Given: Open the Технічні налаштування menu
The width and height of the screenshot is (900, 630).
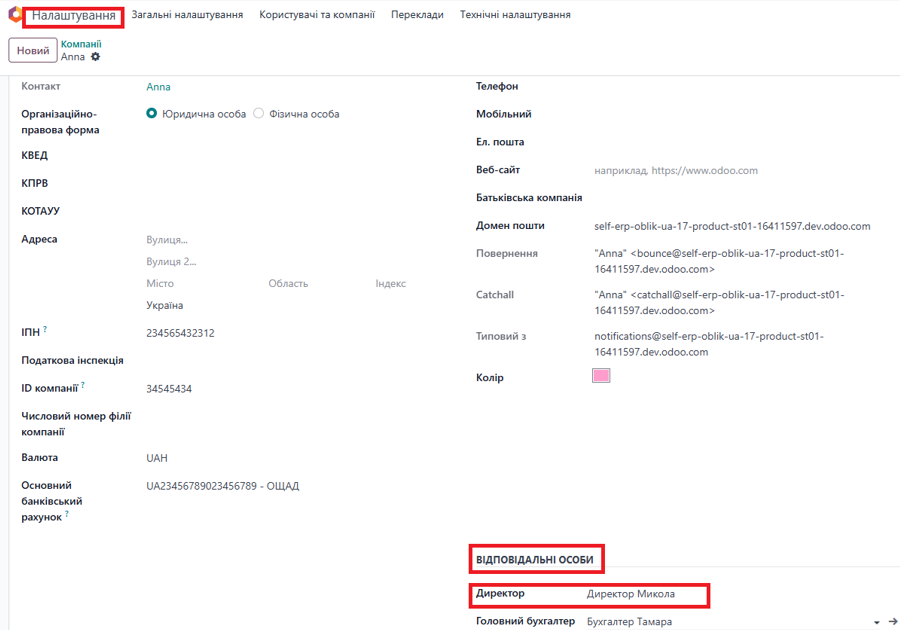Looking at the screenshot, I should (515, 15).
